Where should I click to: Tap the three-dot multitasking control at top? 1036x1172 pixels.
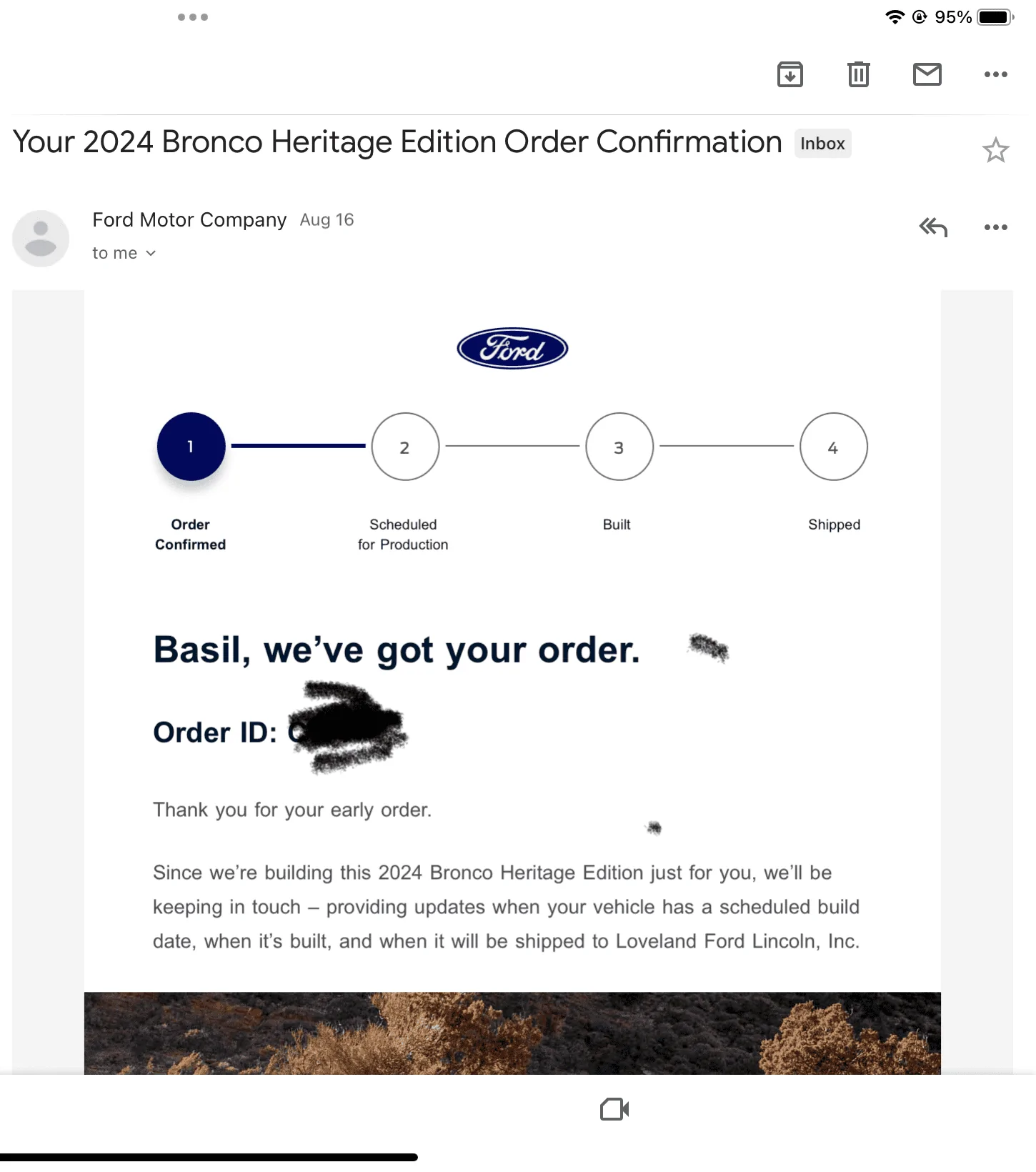pyautogui.click(x=193, y=17)
